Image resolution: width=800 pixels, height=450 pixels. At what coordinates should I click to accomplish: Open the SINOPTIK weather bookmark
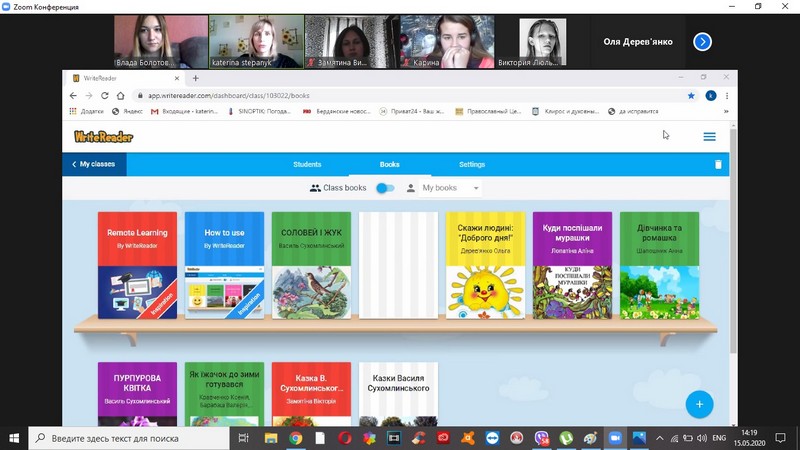[259, 111]
